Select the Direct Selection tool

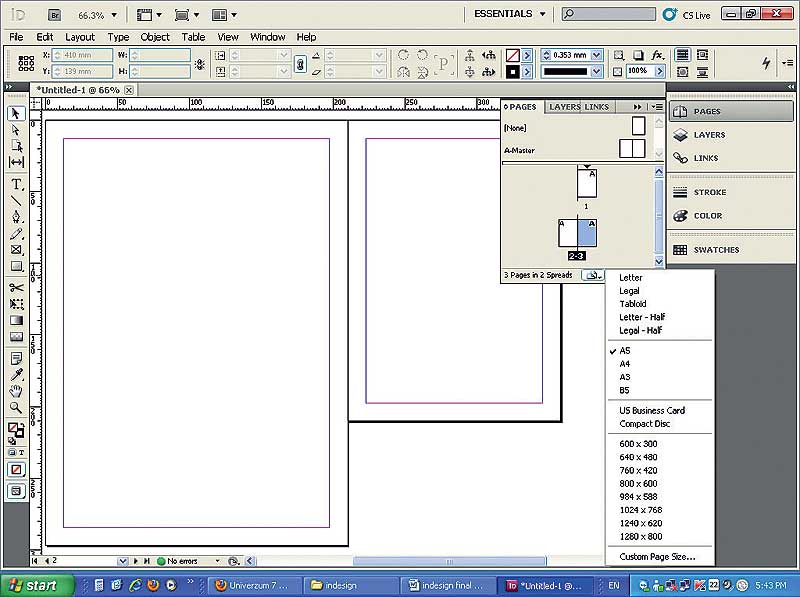16,130
